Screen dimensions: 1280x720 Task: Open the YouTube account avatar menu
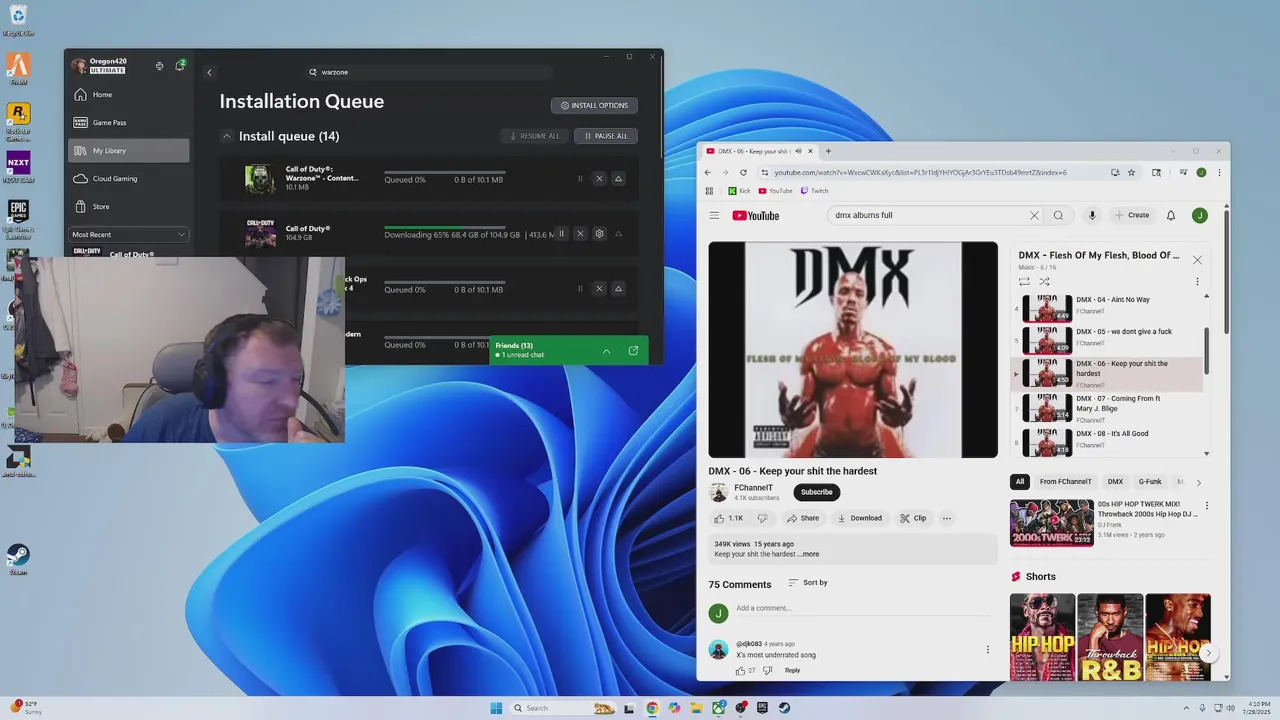[x=1200, y=215]
